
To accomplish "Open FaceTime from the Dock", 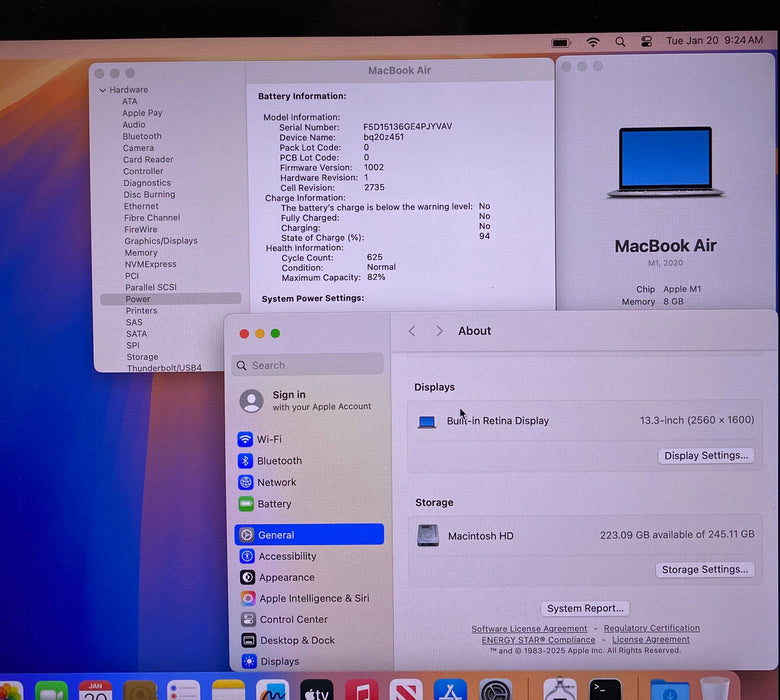I will coord(52,691).
